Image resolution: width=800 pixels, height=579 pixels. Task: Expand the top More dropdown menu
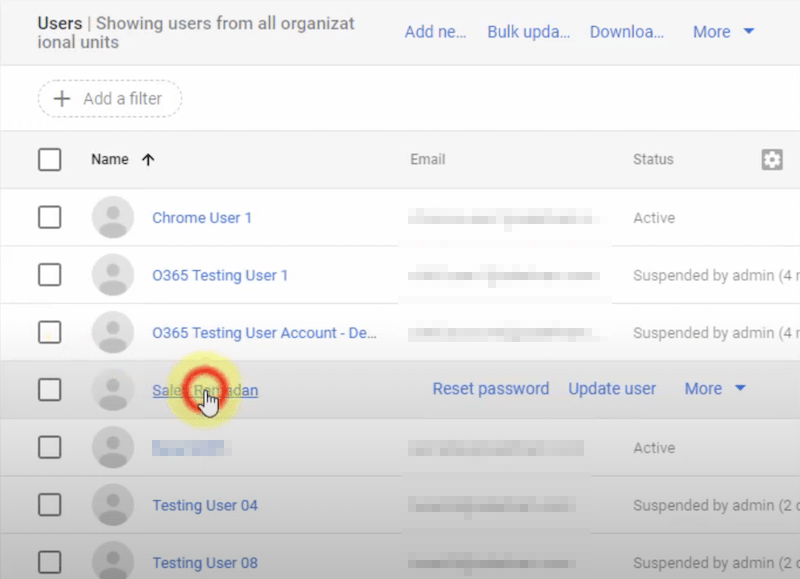coord(724,32)
